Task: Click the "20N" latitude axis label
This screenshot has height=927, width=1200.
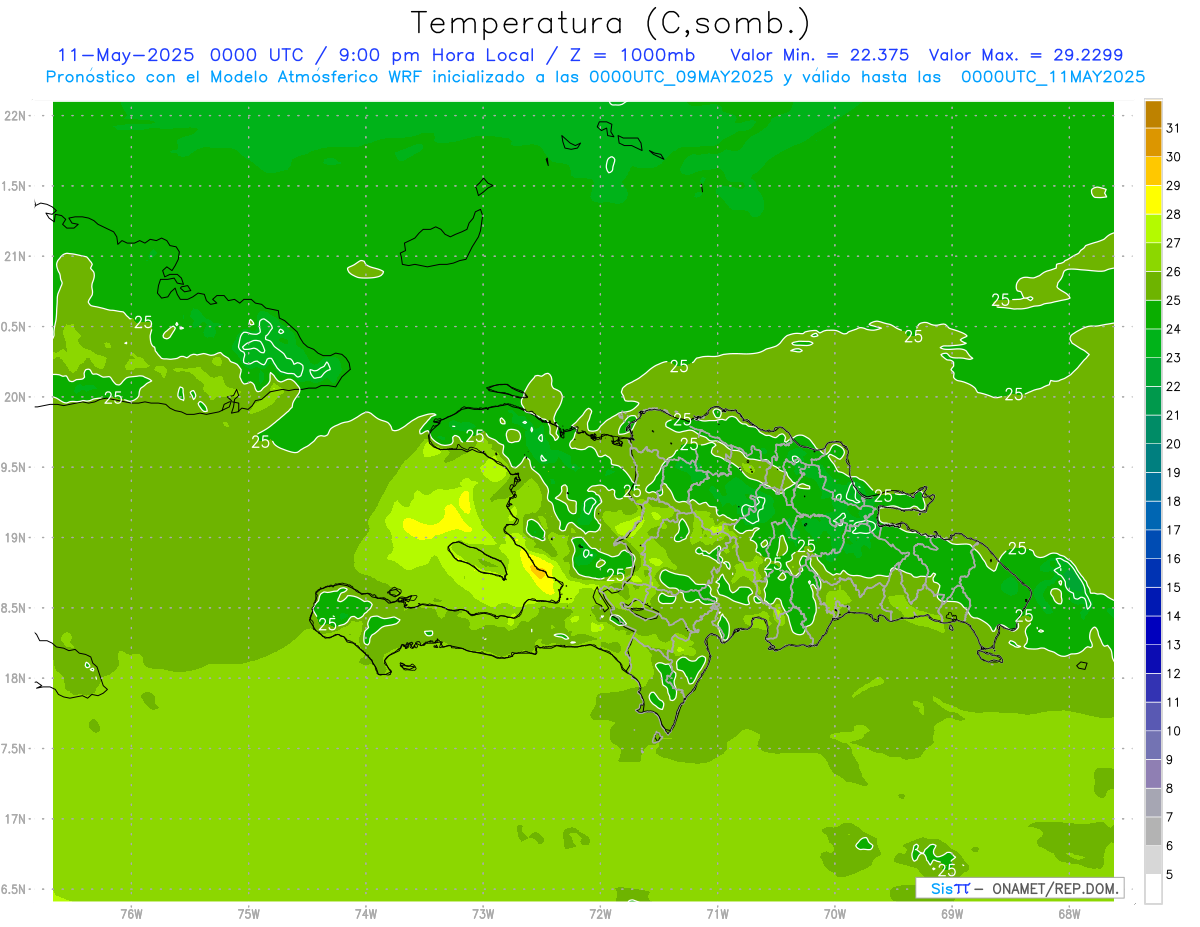Action: [x=15, y=397]
